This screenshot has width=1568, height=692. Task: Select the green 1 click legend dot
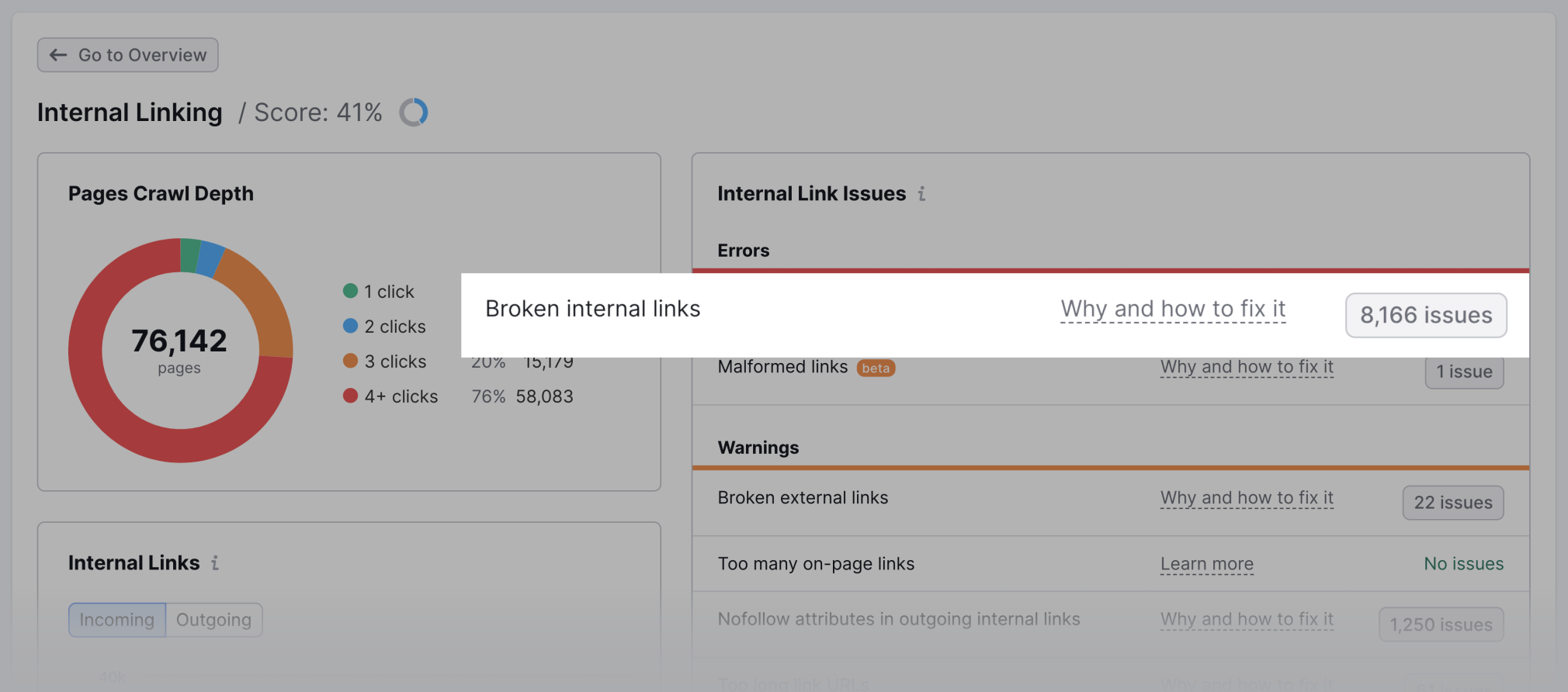click(x=350, y=291)
